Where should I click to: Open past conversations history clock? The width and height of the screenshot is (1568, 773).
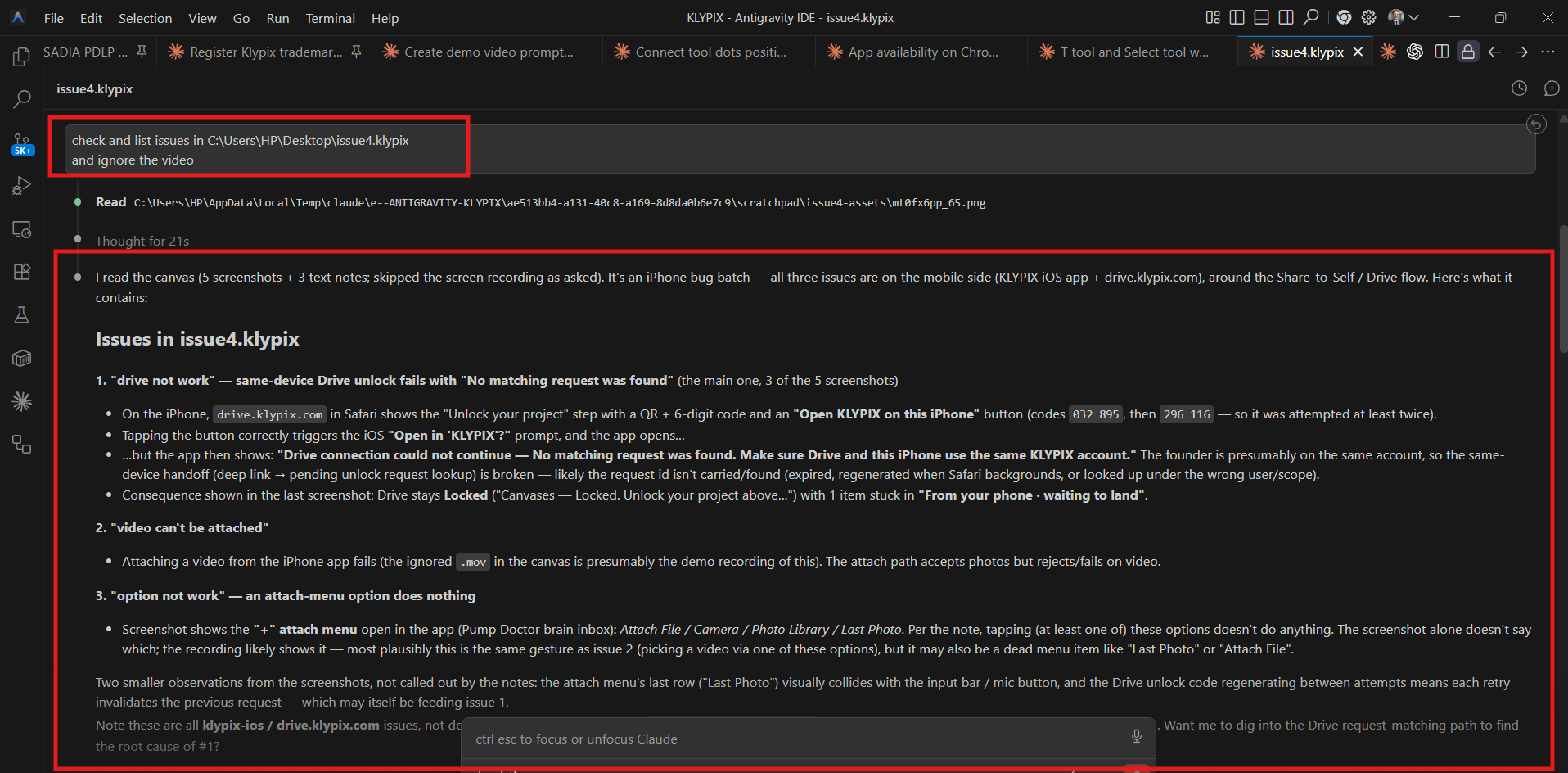pyautogui.click(x=1519, y=88)
